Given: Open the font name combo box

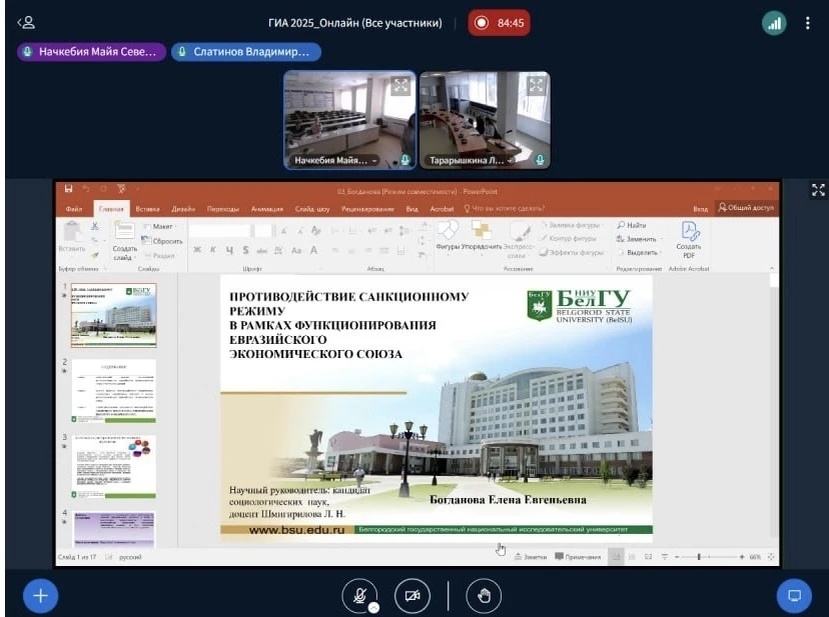Looking at the screenshot, I should [x=219, y=231].
